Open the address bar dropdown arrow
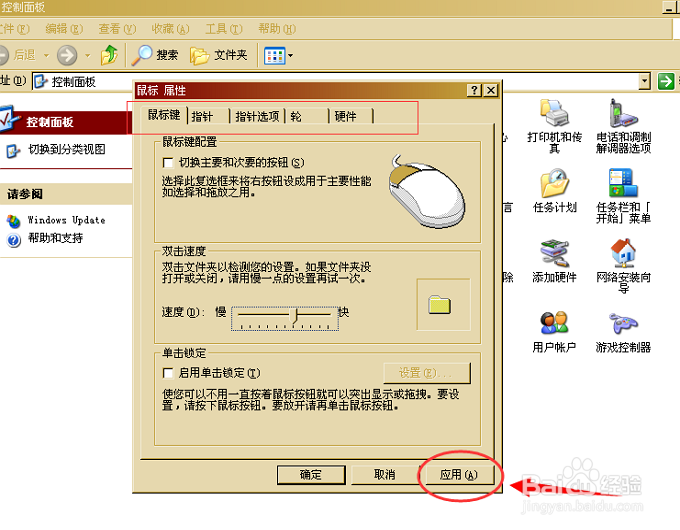This screenshot has width=680, height=530. pos(645,81)
